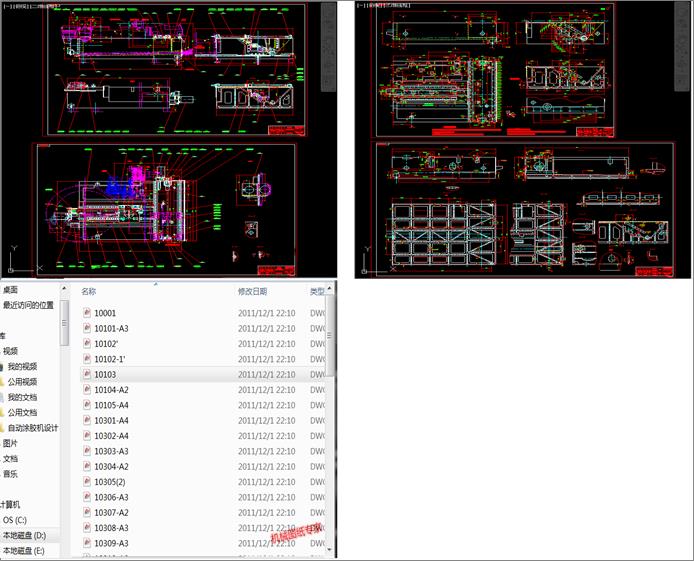The image size is (694, 561).
Task: Click the DWG icon beside 10102'
Action: pyautogui.click(x=87, y=343)
